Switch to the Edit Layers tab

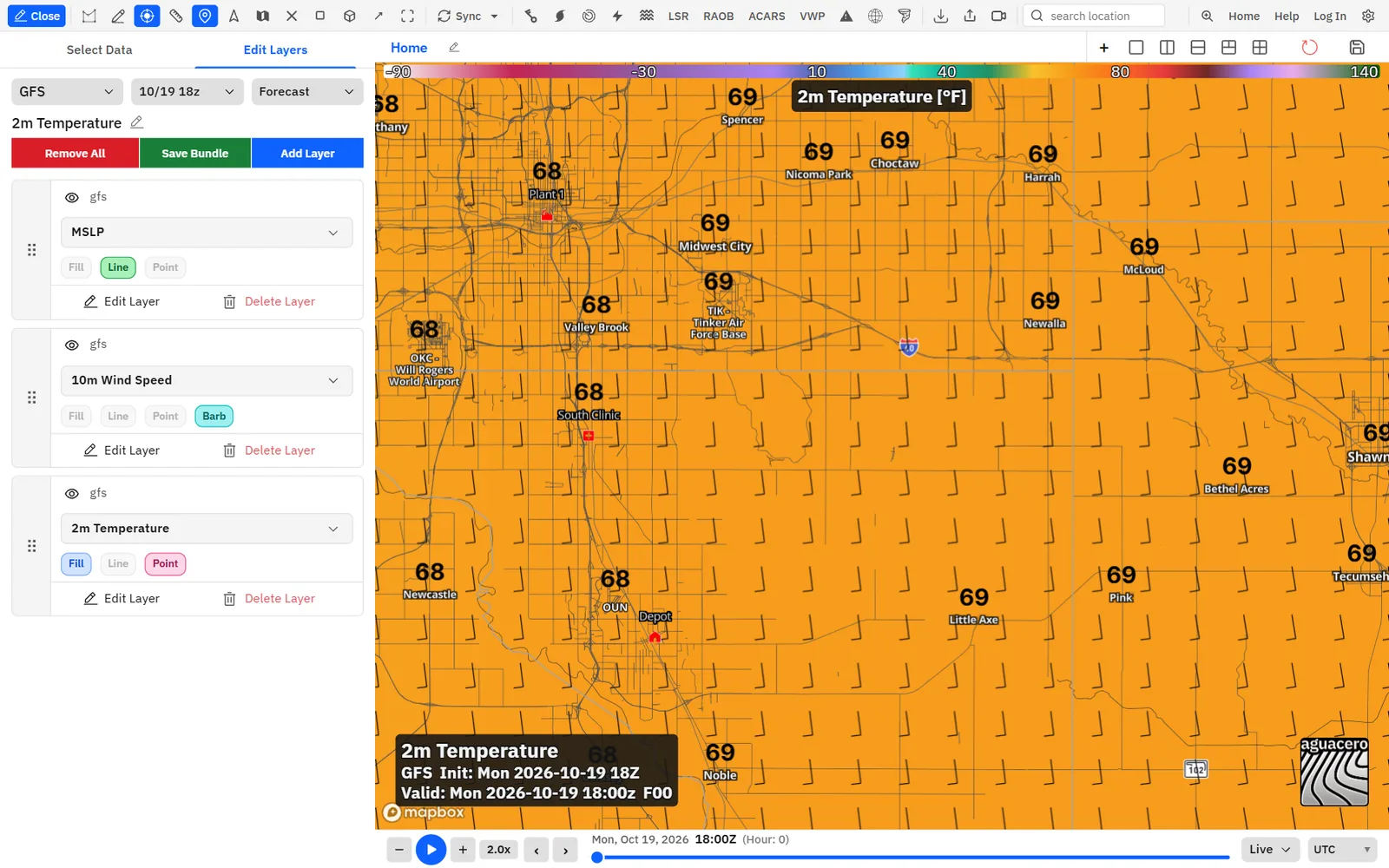(275, 49)
